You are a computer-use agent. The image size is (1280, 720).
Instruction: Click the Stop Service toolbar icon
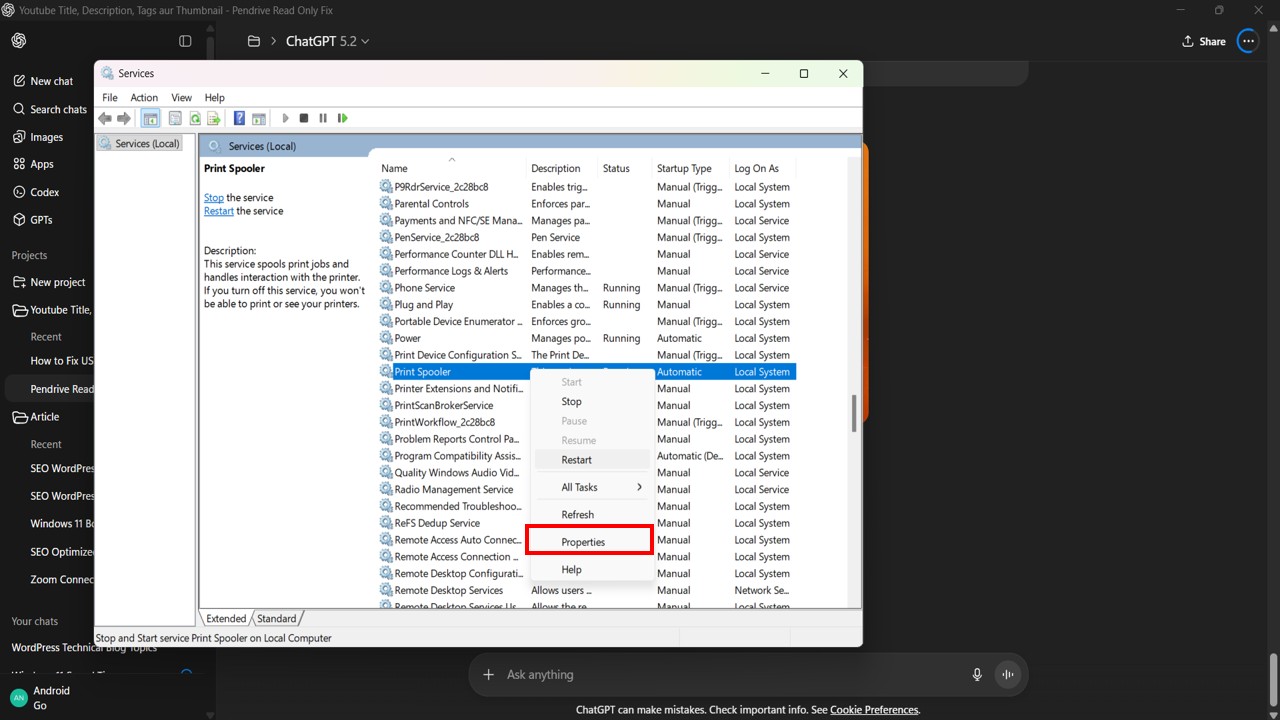[304, 118]
